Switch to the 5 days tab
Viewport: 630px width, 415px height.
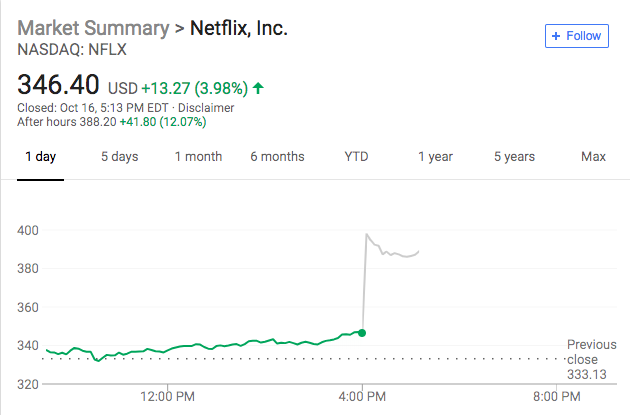point(119,157)
